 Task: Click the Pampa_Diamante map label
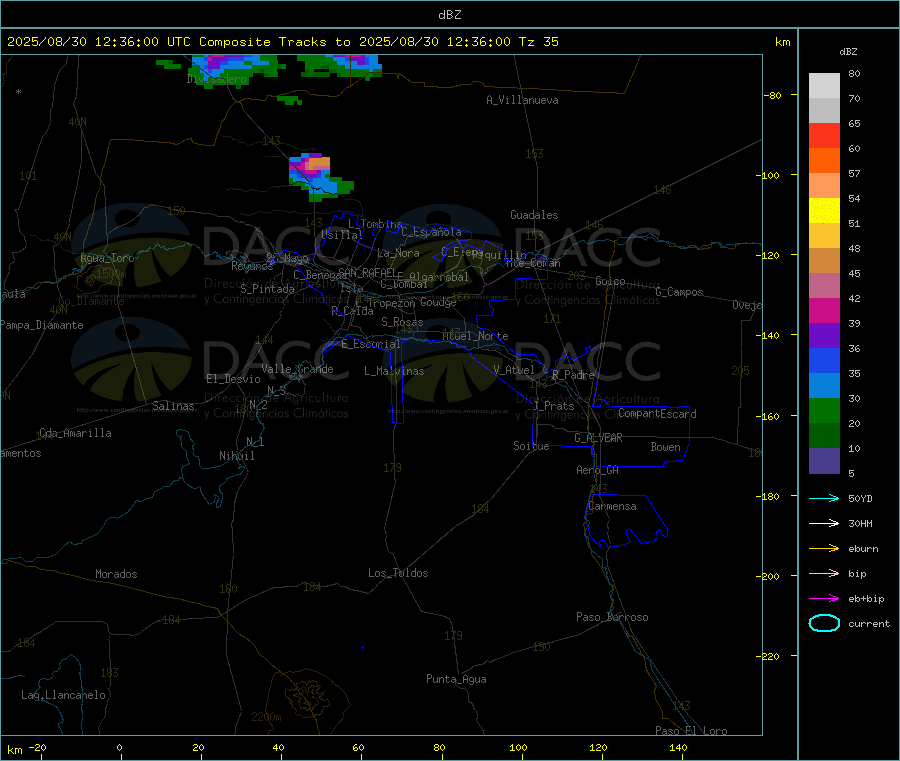[42, 325]
